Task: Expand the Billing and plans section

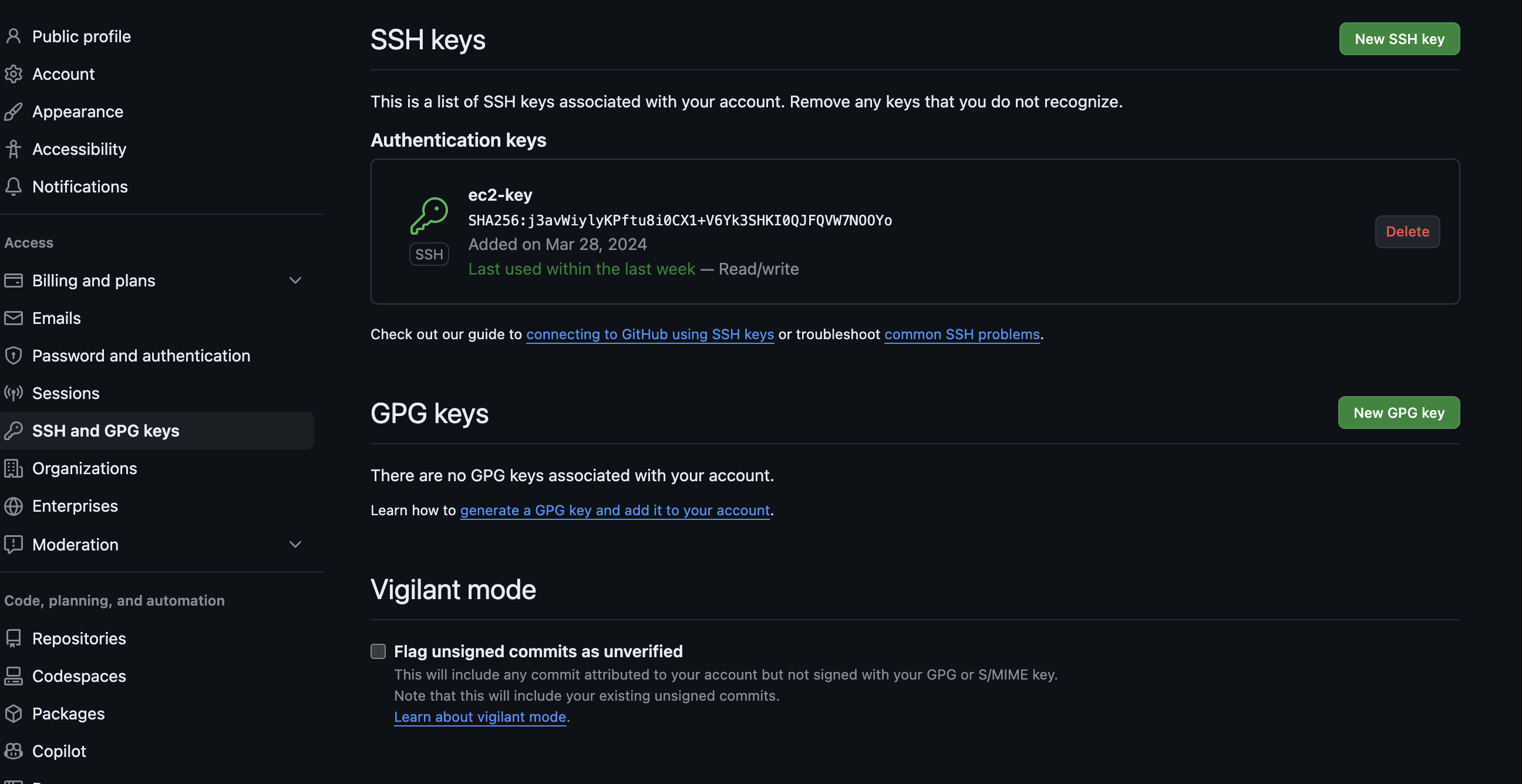Action: click(295, 281)
